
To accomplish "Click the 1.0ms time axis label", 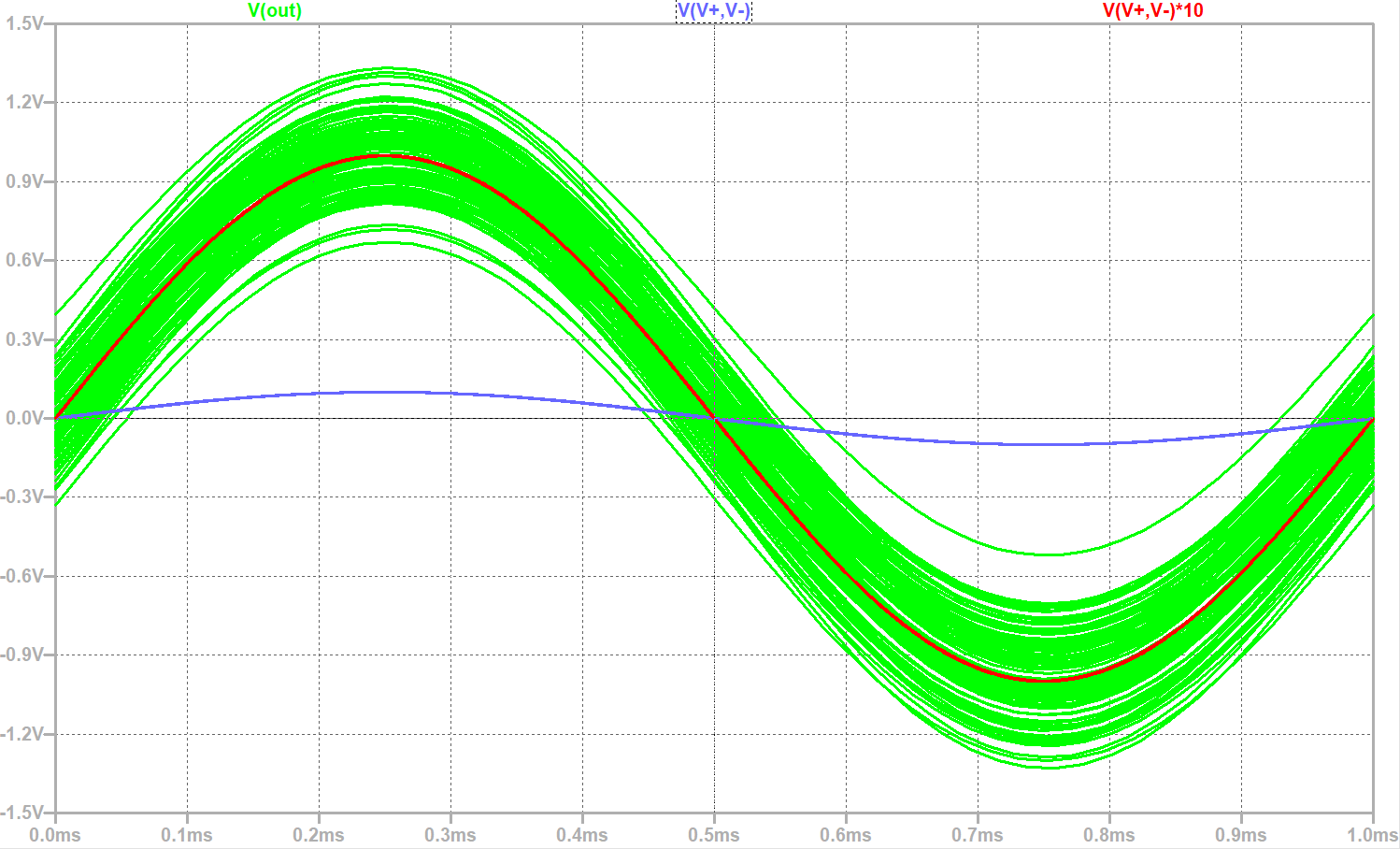I will point(1372,835).
